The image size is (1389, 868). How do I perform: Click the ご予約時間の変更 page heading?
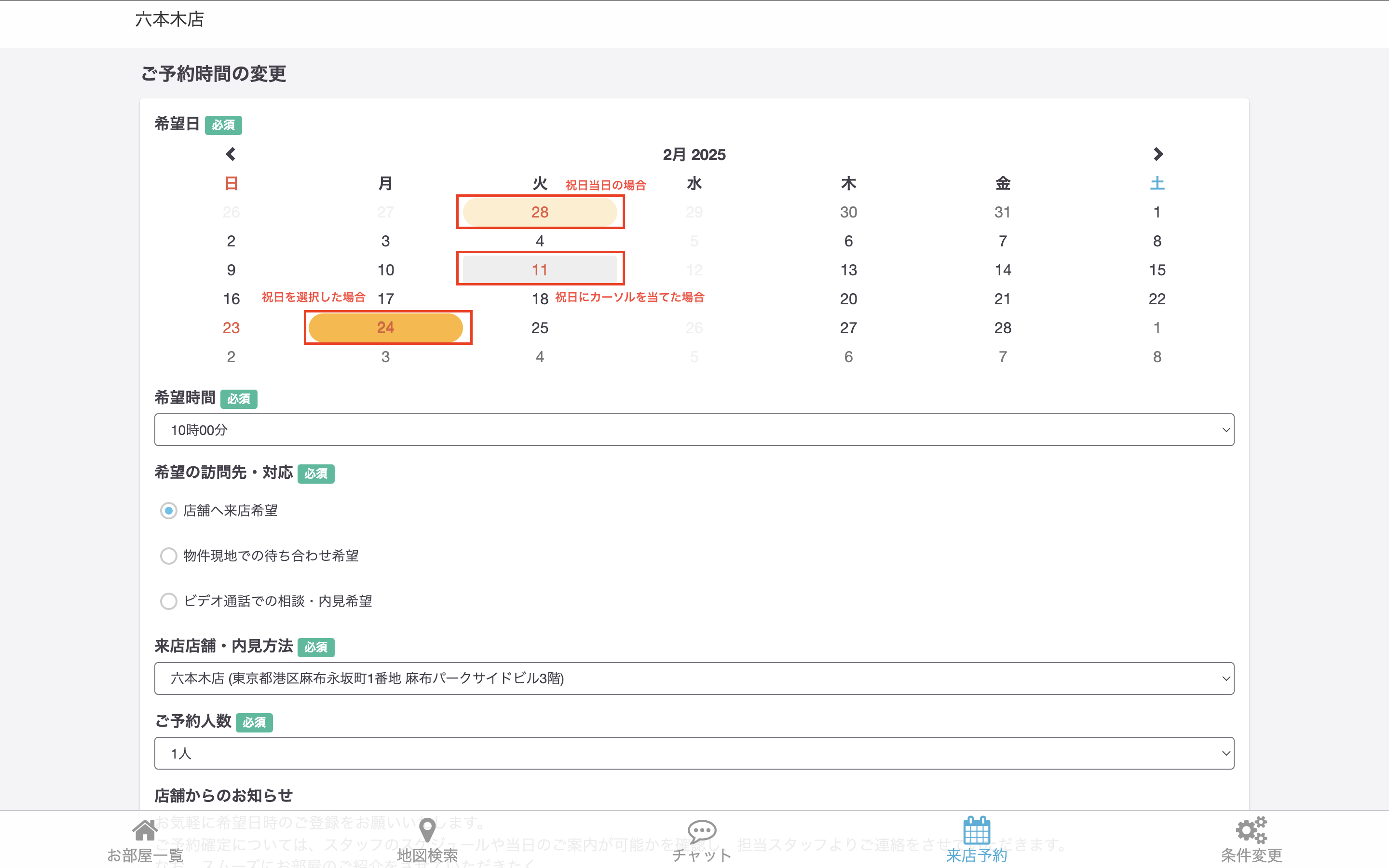214,73
